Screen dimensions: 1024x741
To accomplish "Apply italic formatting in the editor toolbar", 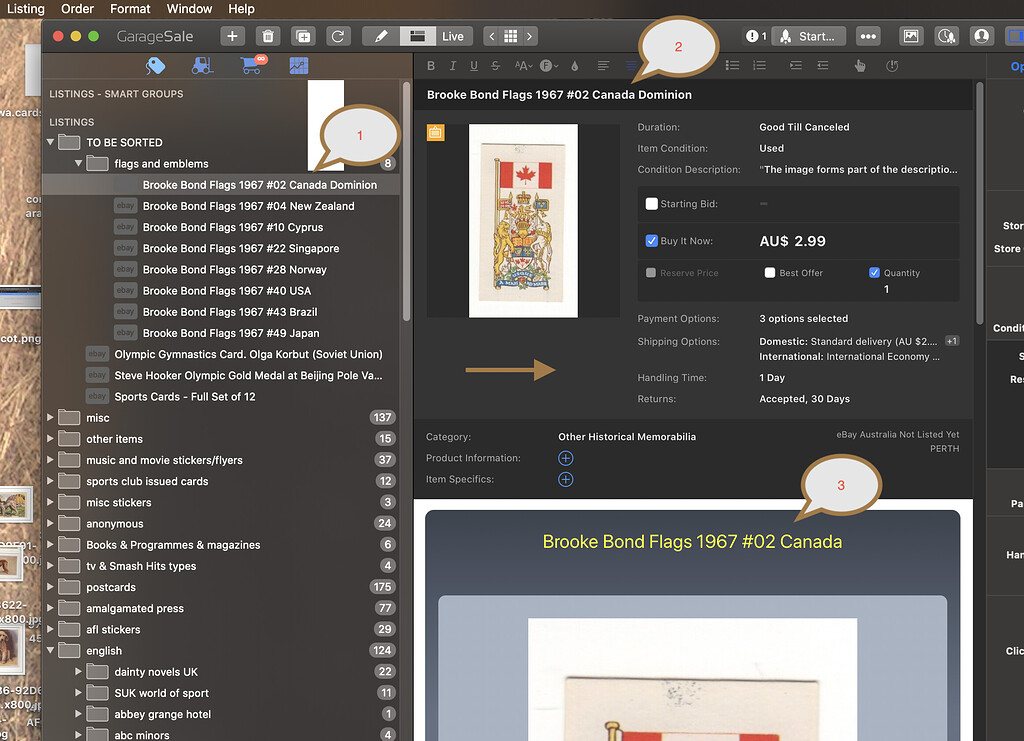I will (x=453, y=66).
